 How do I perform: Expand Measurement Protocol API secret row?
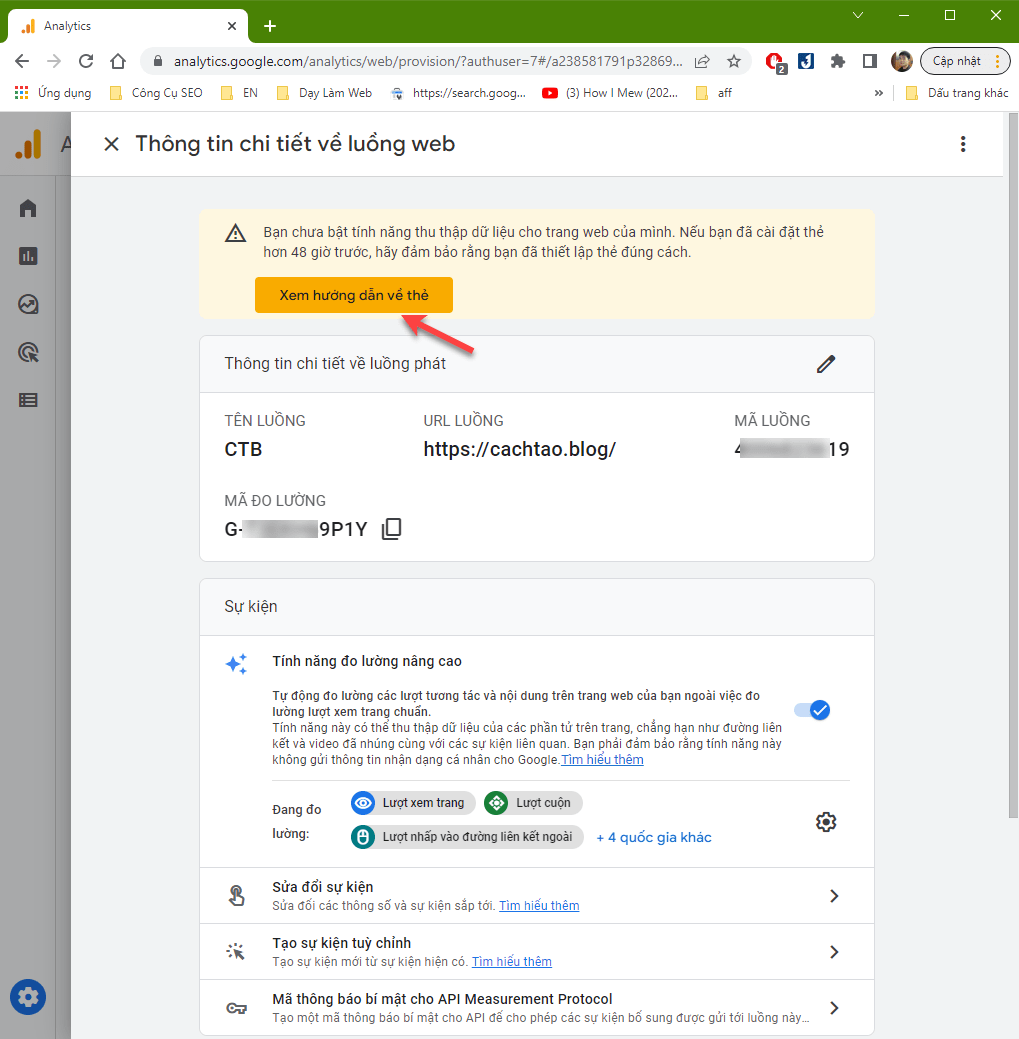pos(537,1008)
